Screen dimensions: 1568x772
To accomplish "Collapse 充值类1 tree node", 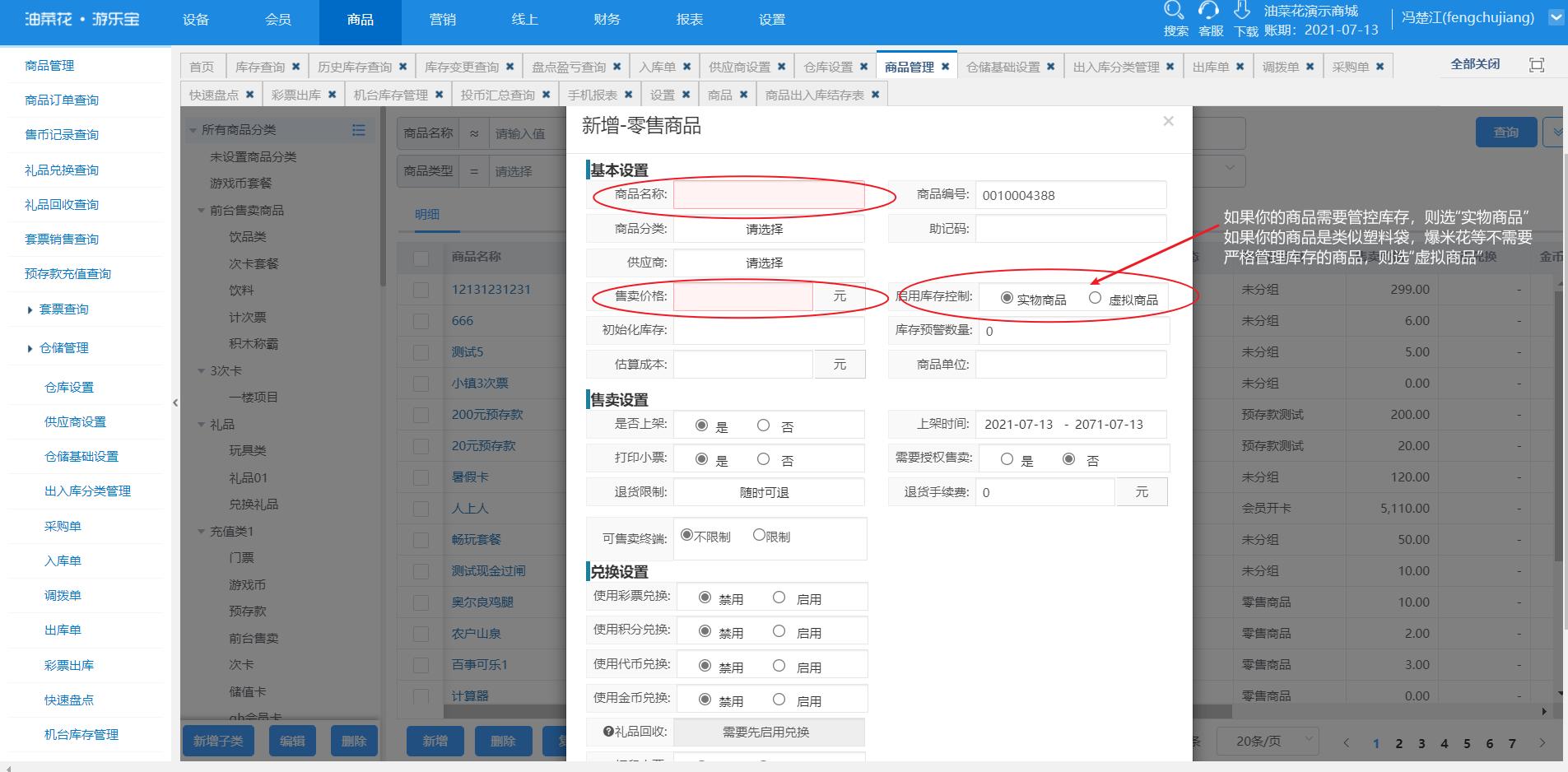I will (x=201, y=532).
